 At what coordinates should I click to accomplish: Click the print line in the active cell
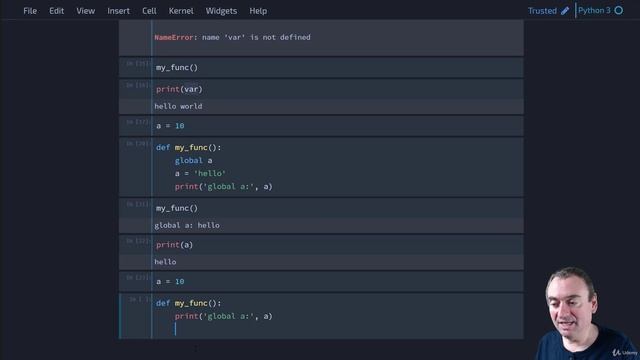(224, 316)
